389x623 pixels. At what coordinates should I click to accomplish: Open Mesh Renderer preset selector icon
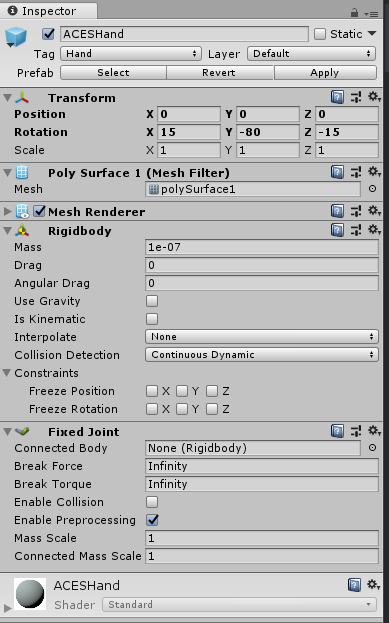click(356, 211)
